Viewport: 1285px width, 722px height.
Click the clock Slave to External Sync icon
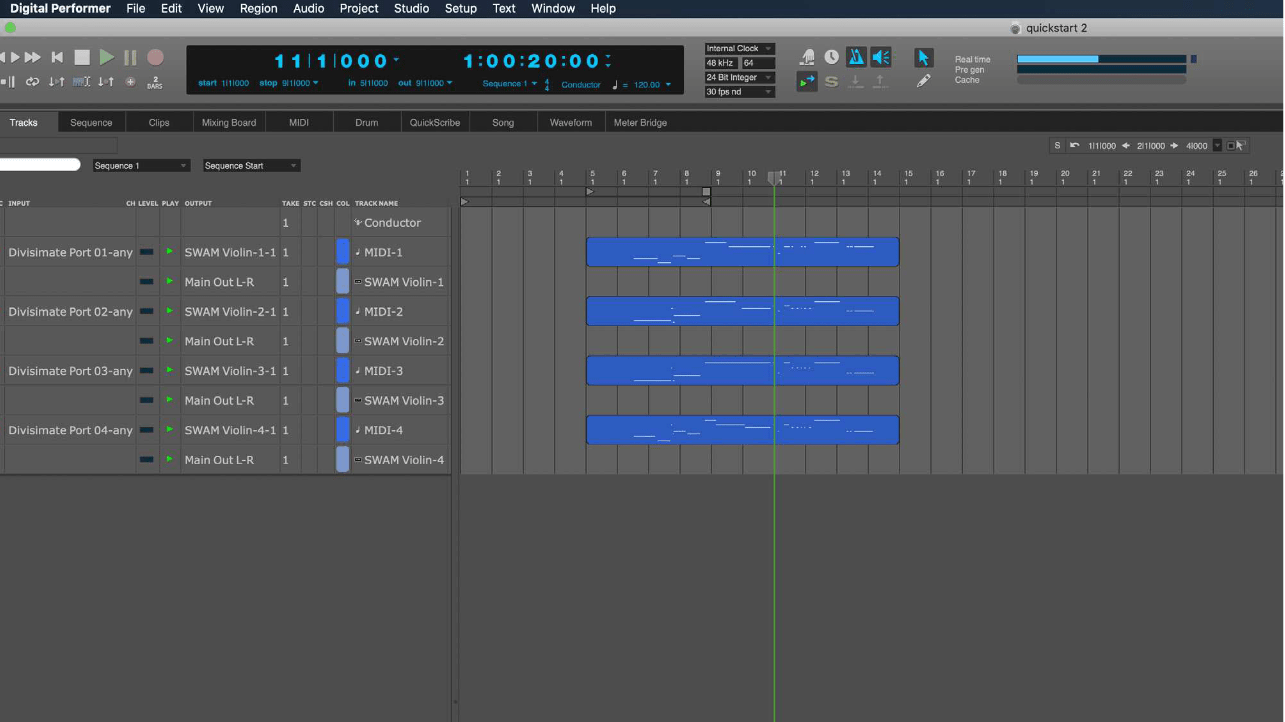[x=832, y=58]
